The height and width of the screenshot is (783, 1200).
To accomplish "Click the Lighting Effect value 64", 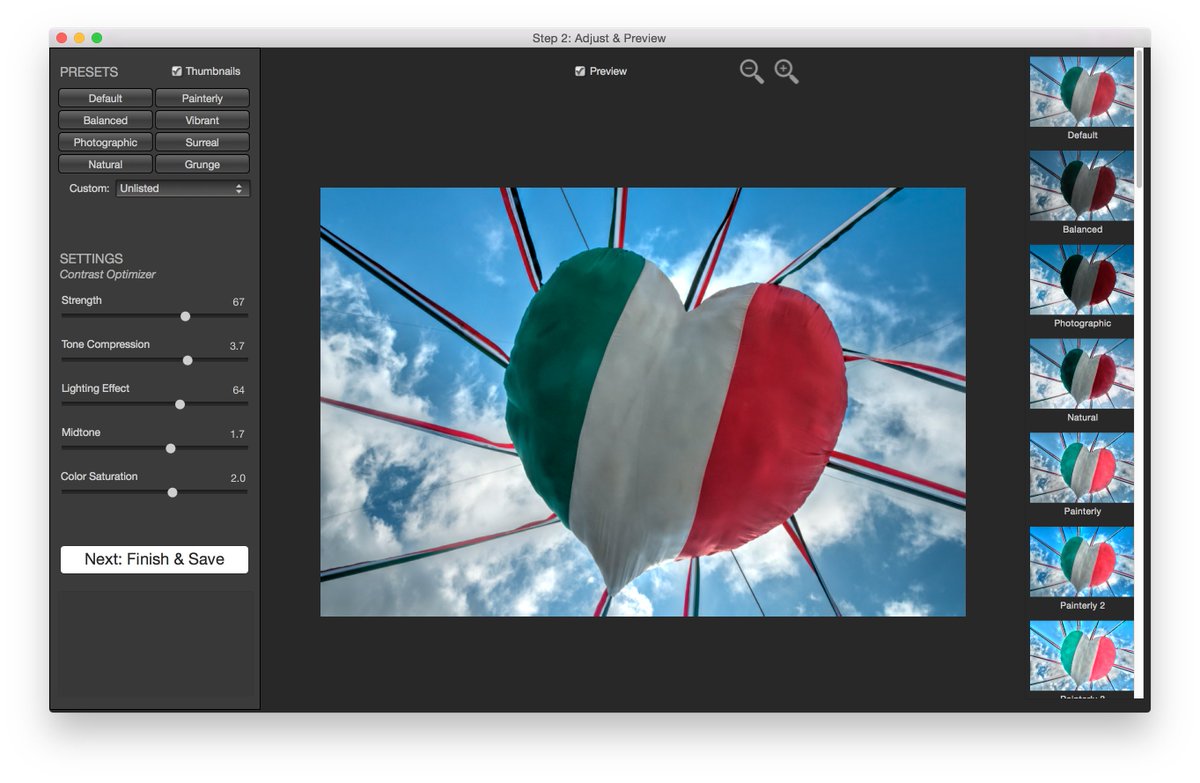I will (238, 390).
